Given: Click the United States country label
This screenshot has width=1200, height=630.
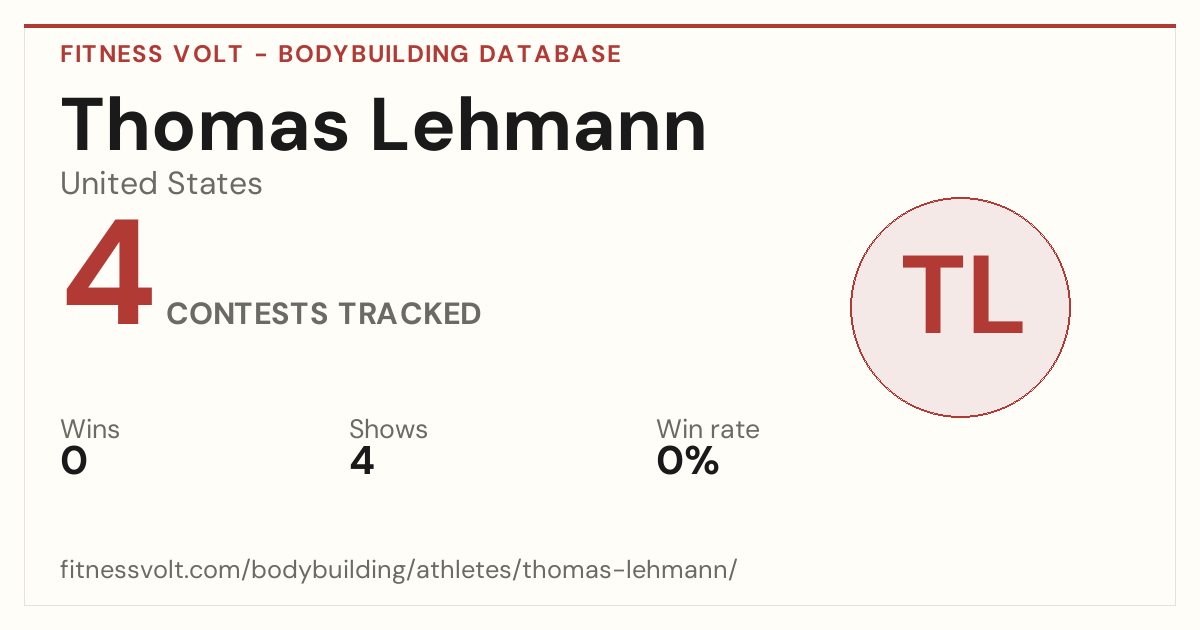Looking at the screenshot, I should click(161, 184).
